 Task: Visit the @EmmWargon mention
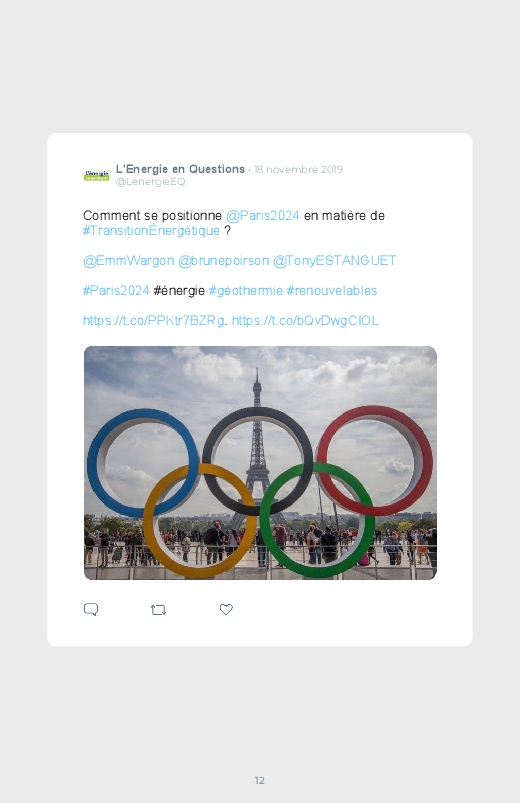click(129, 261)
